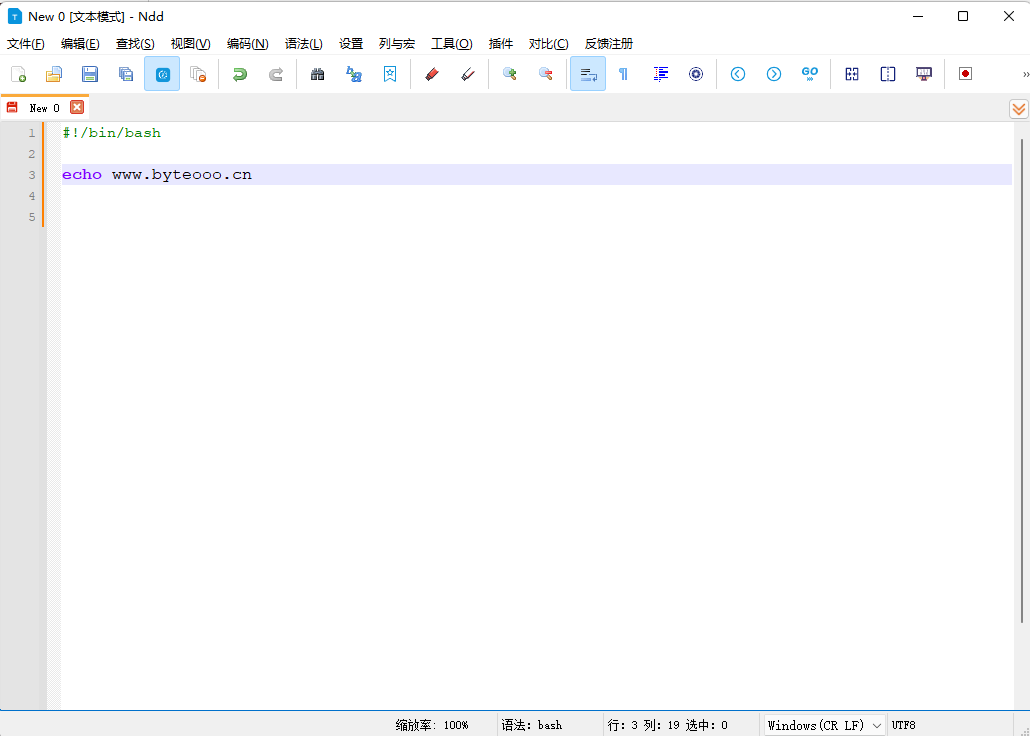
Task: Click the GO to line icon
Action: click(x=810, y=74)
